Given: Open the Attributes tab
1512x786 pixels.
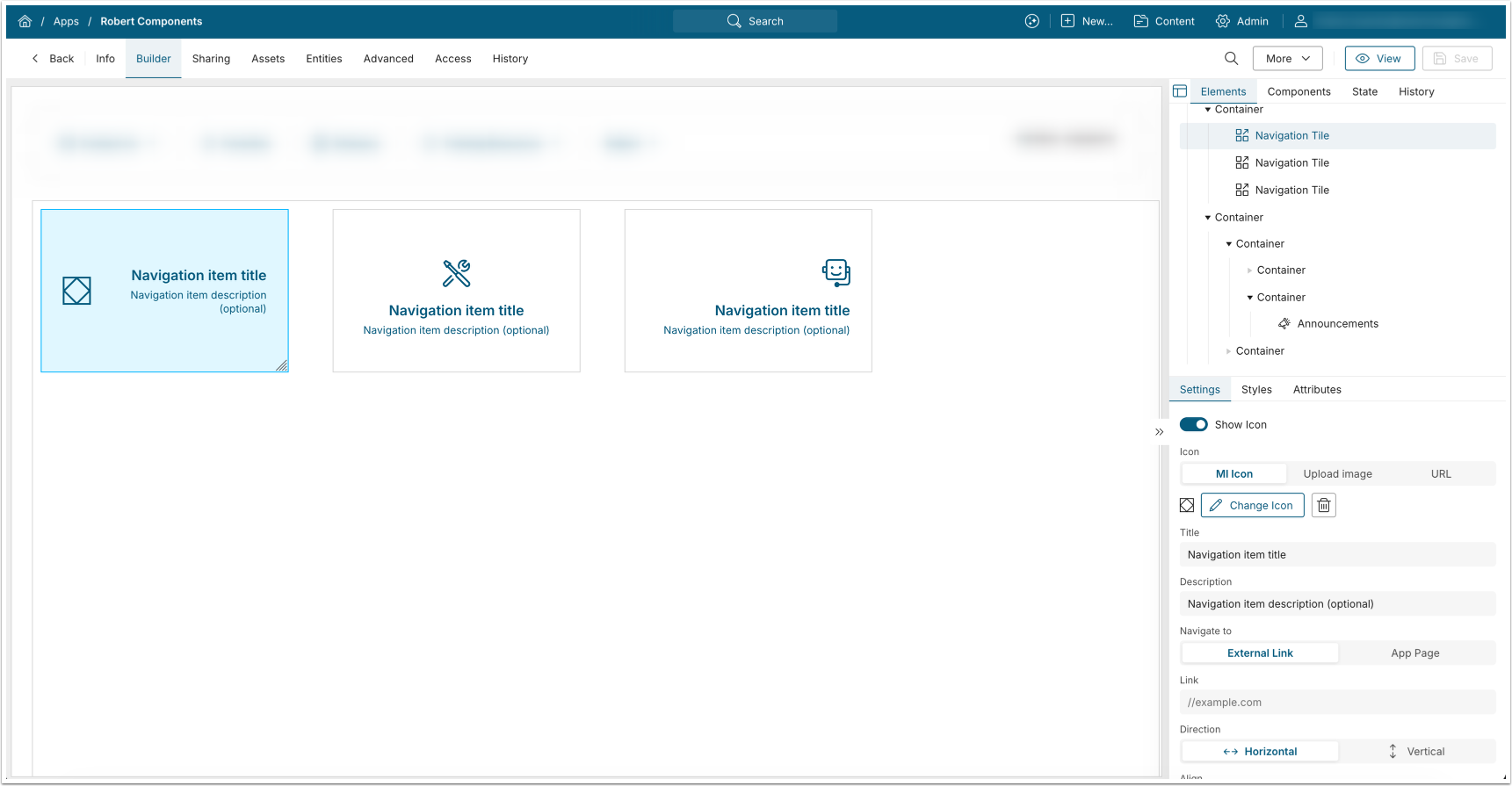Looking at the screenshot, I should (1317, 390).
